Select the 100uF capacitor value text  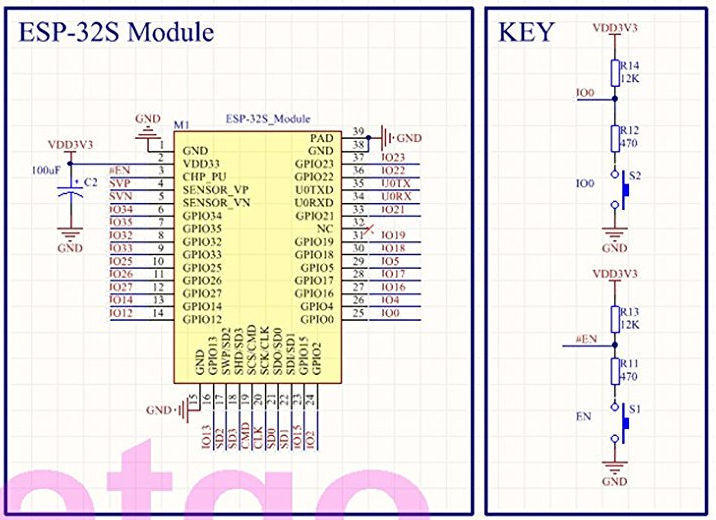pos(47,170)
